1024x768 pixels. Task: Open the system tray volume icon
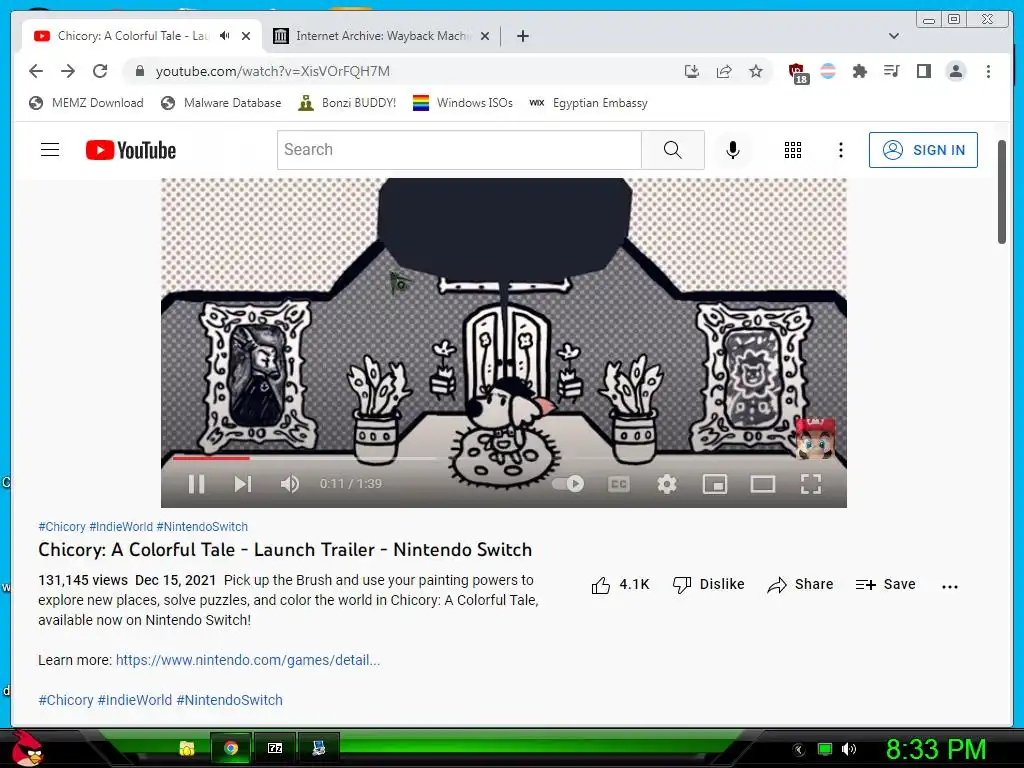click(848, 749)
